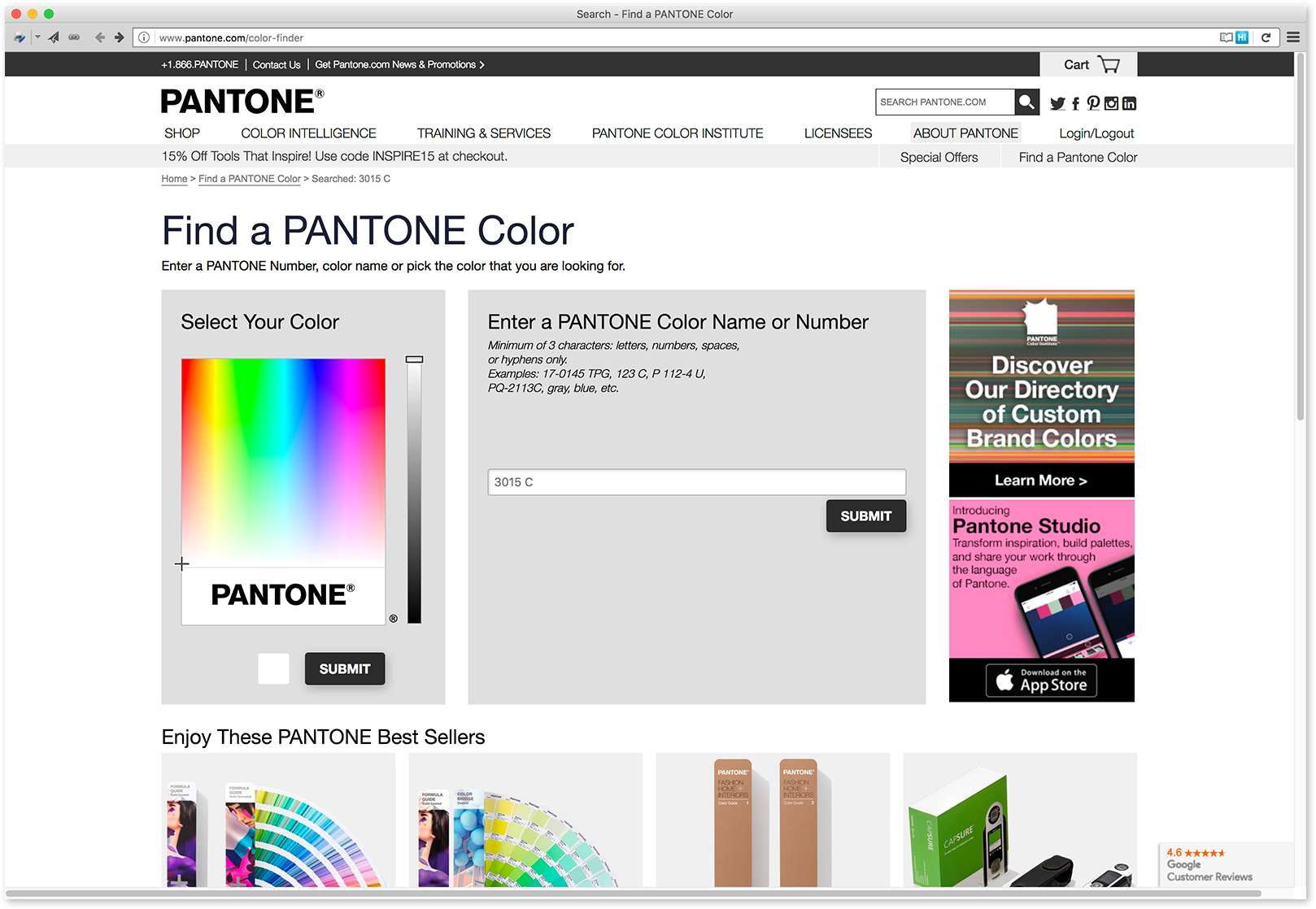
Task: Click the Find a PANTONE Color heading
Action: (368, 230)
